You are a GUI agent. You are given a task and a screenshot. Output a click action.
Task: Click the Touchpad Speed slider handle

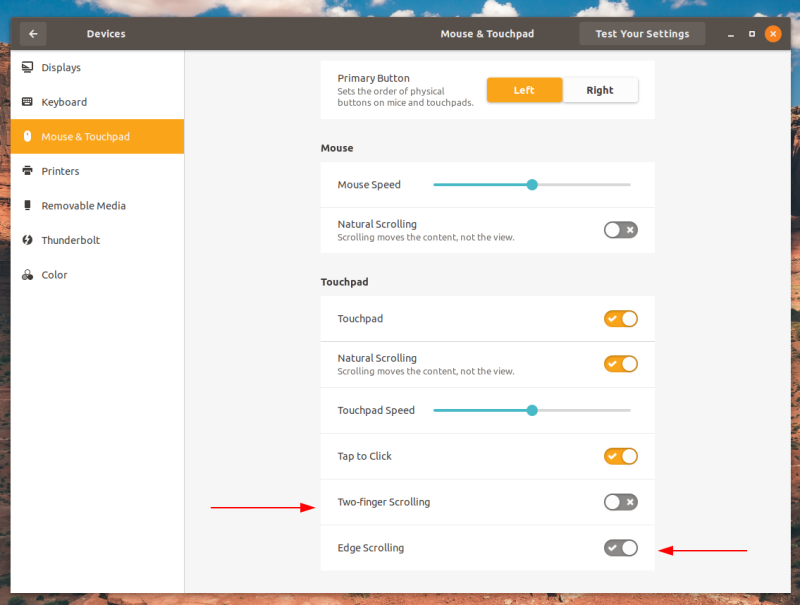tap(532, 410)
